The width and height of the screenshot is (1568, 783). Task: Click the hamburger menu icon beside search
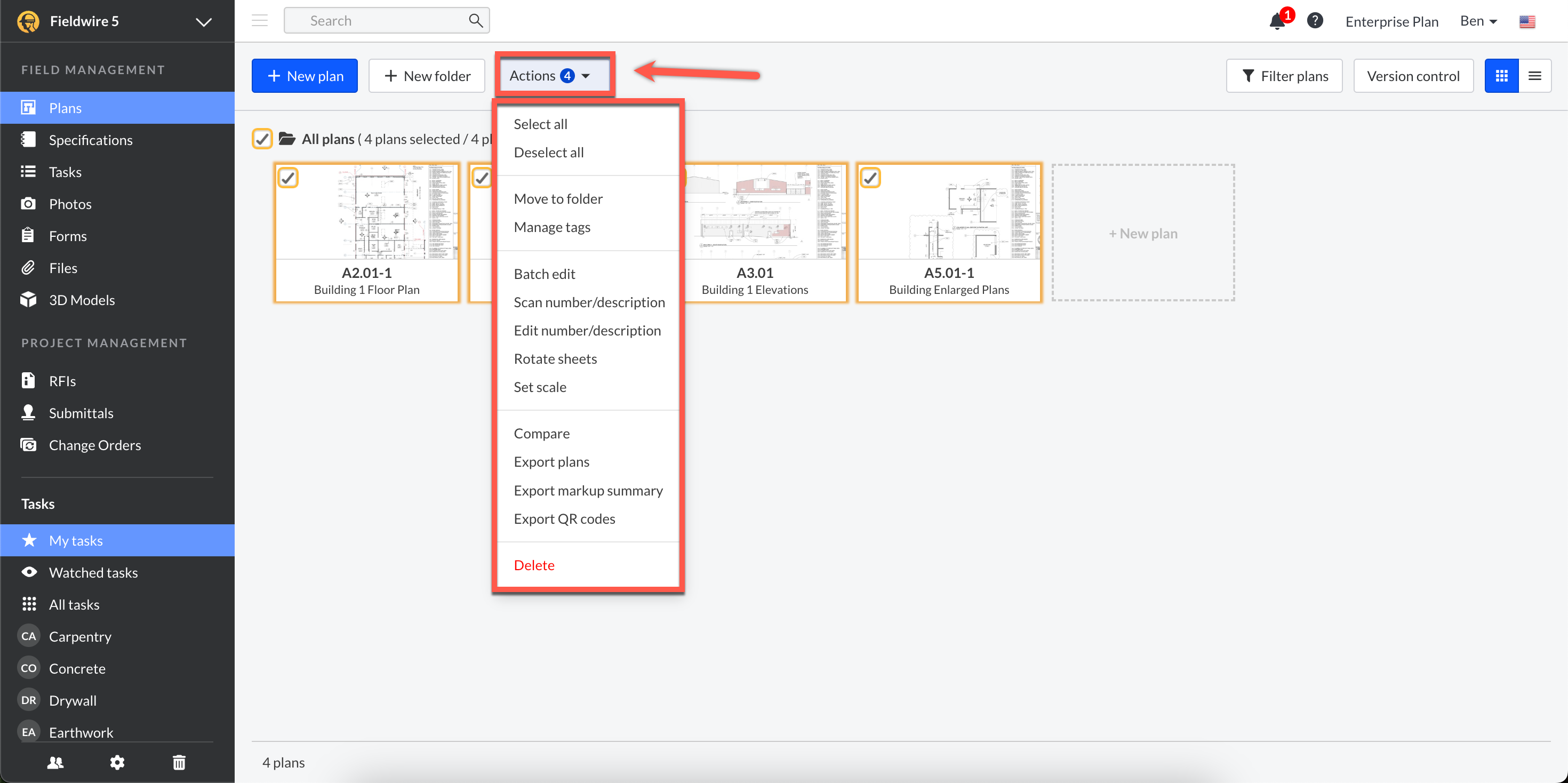click(x=260, y=21)
